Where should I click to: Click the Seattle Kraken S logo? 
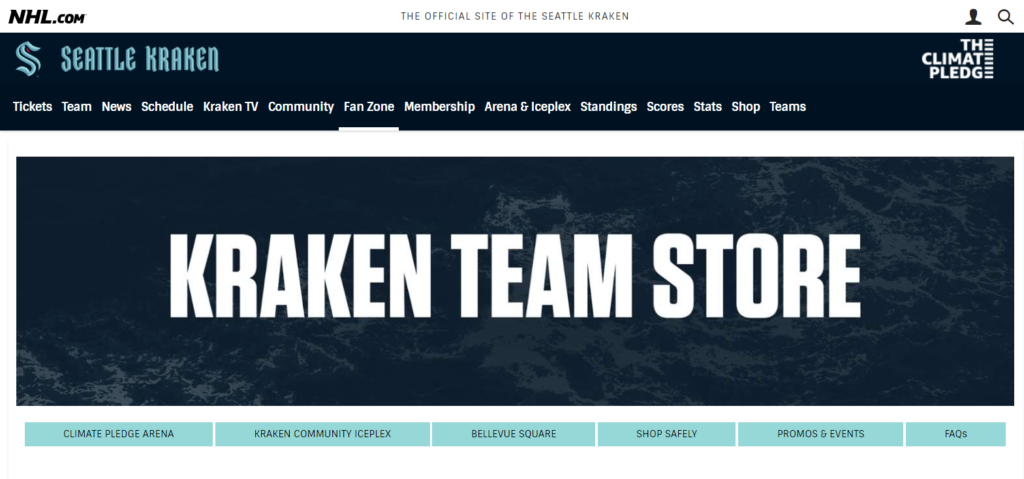[28, 59]
